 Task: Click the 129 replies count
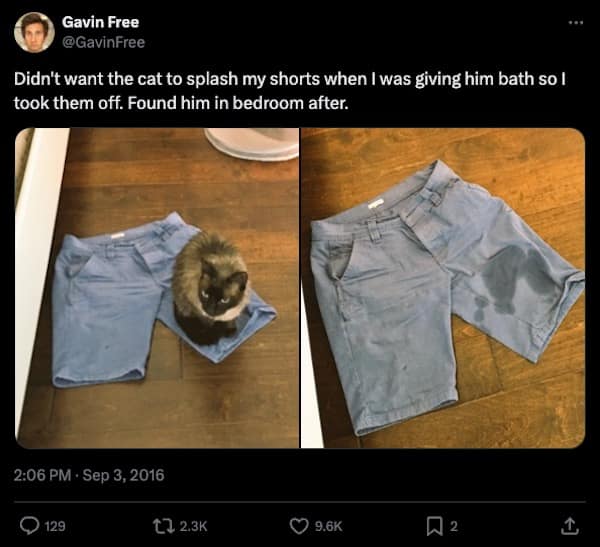click(55, 525)
